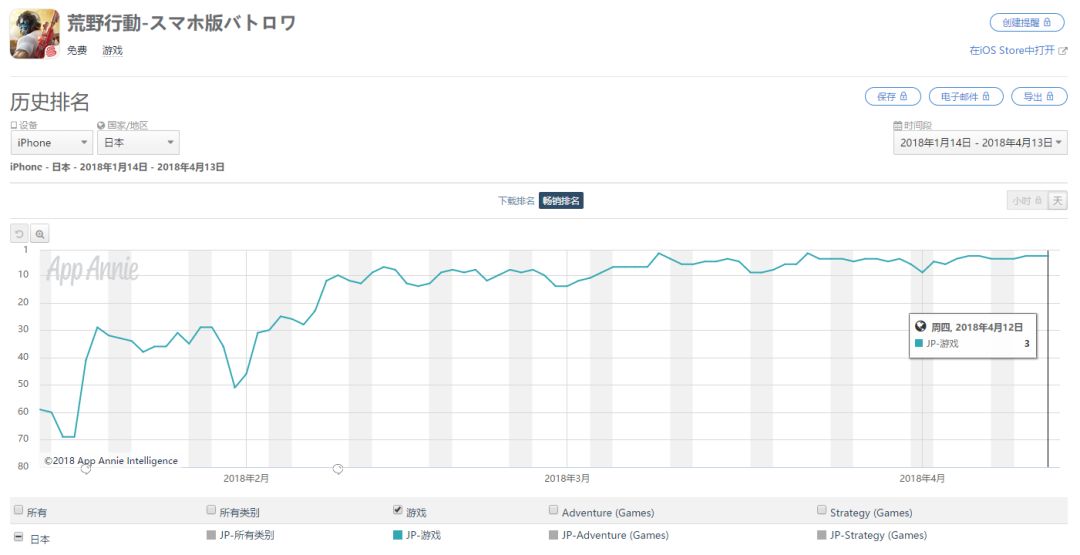
Task: Tick the Adventure (Games) checkbox
Action: (554, 510)
